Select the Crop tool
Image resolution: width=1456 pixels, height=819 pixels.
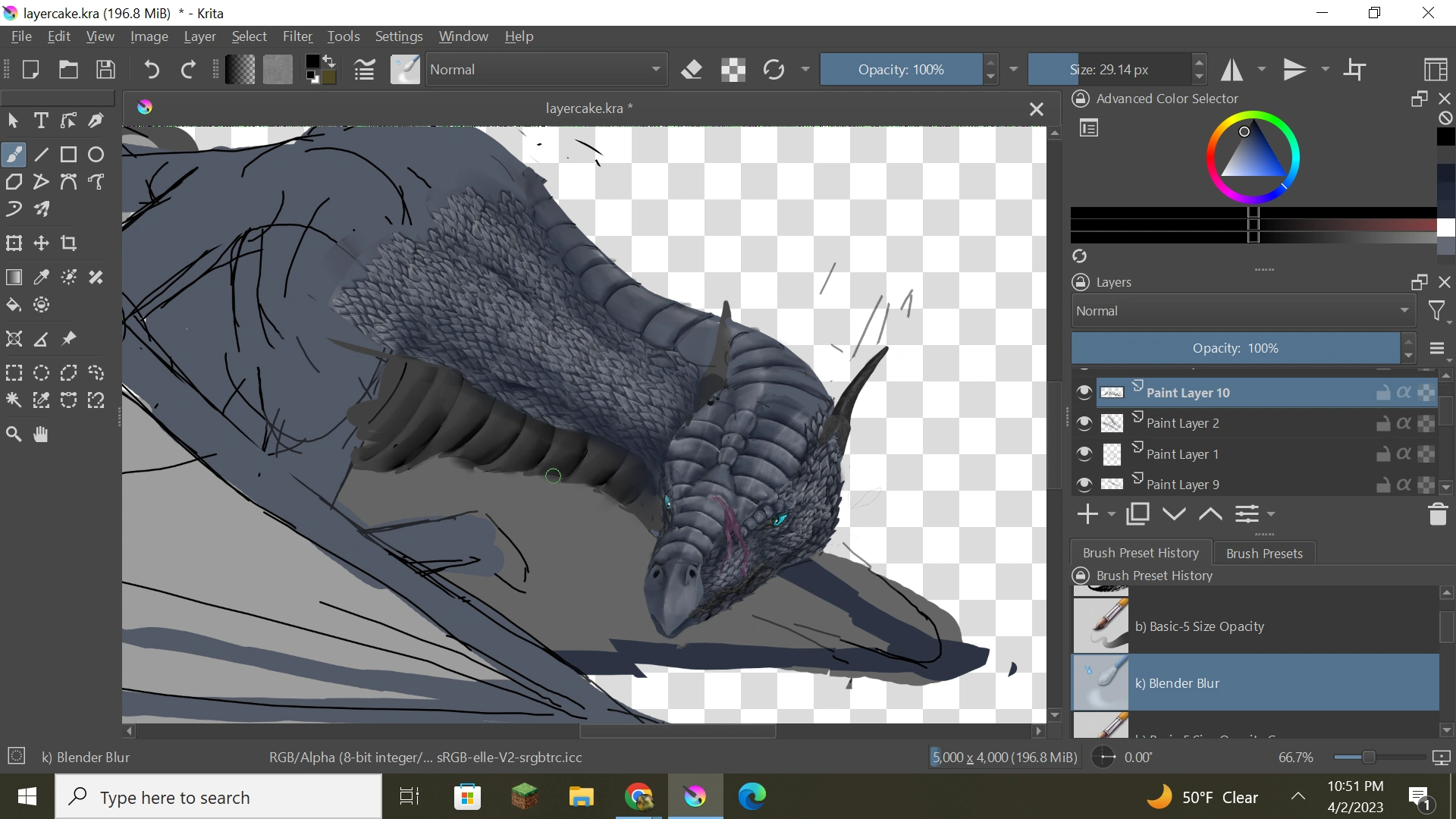(x=69, y=243)
